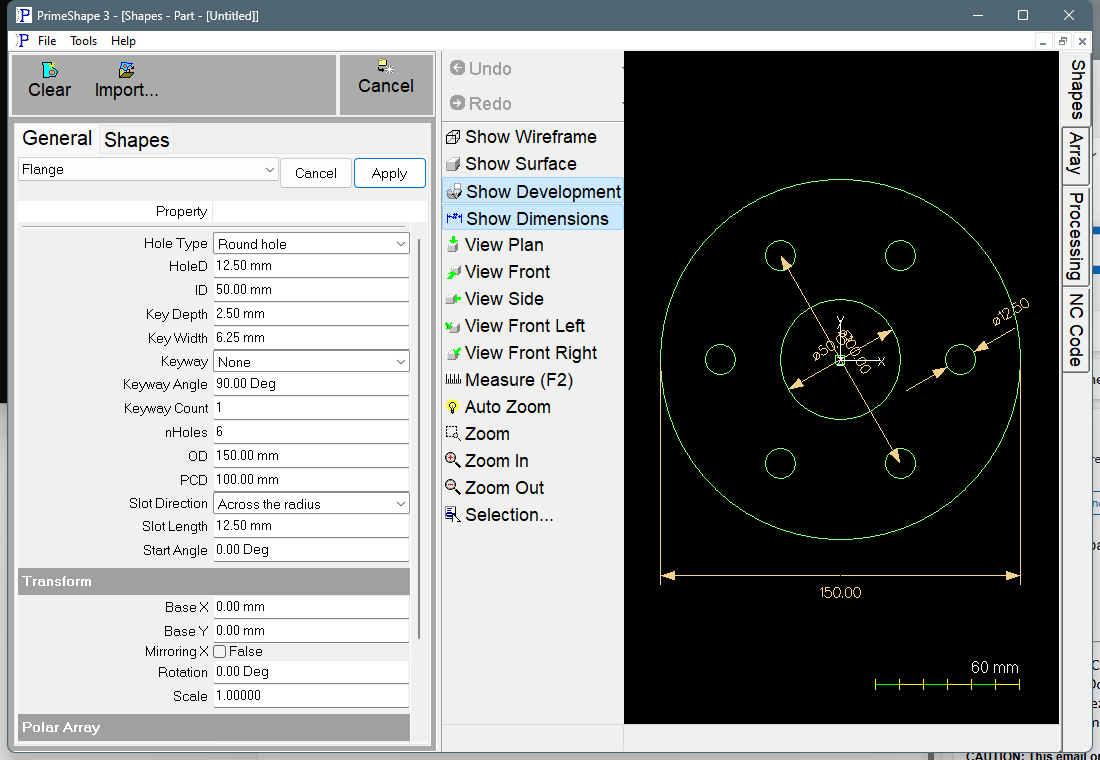Open the Keyway dropdown showing None
This screenshot has height=760, width=1100.
[x=311, y=361]
